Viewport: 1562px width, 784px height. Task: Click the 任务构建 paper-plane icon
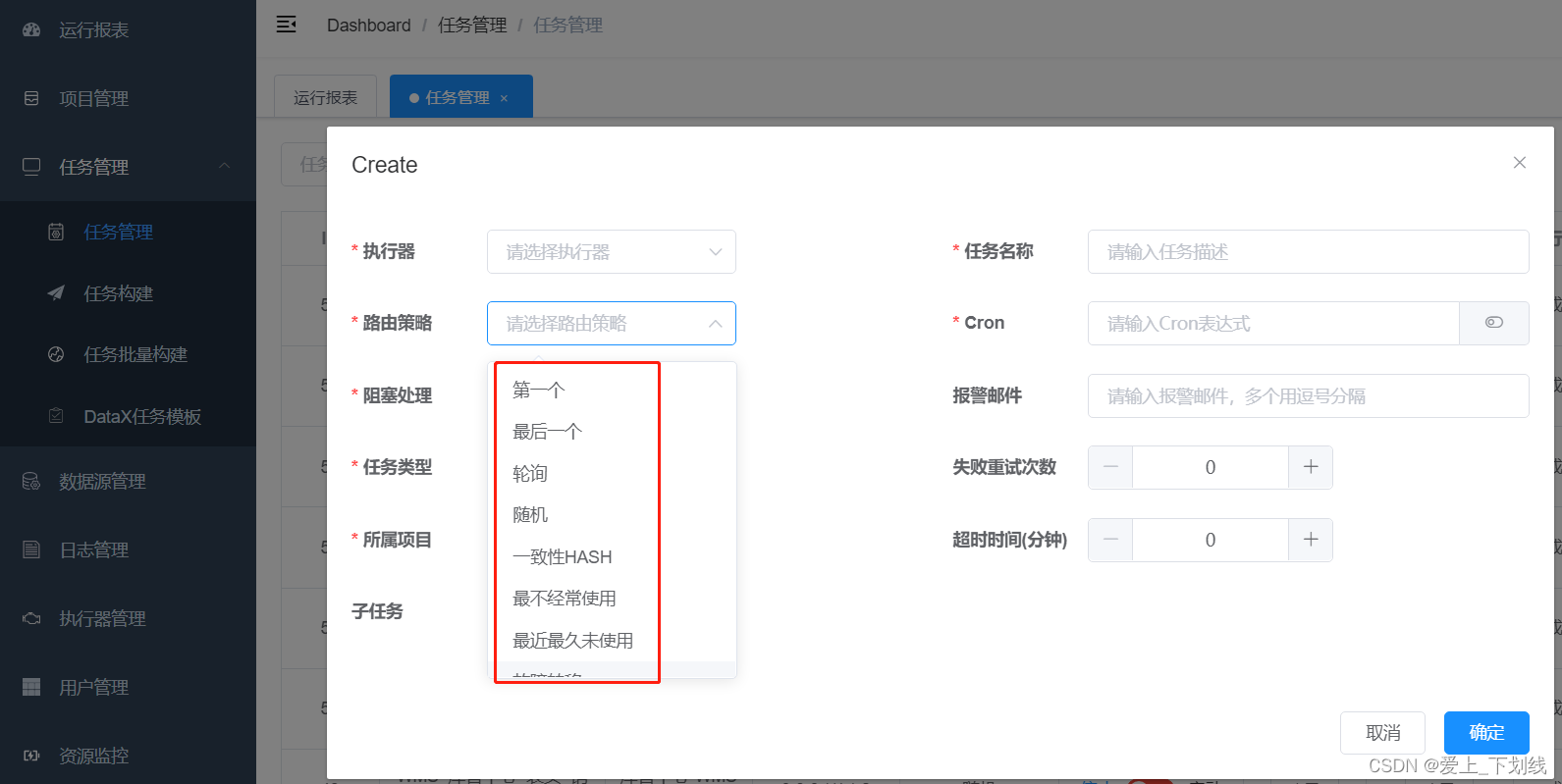tap(56, 293)
